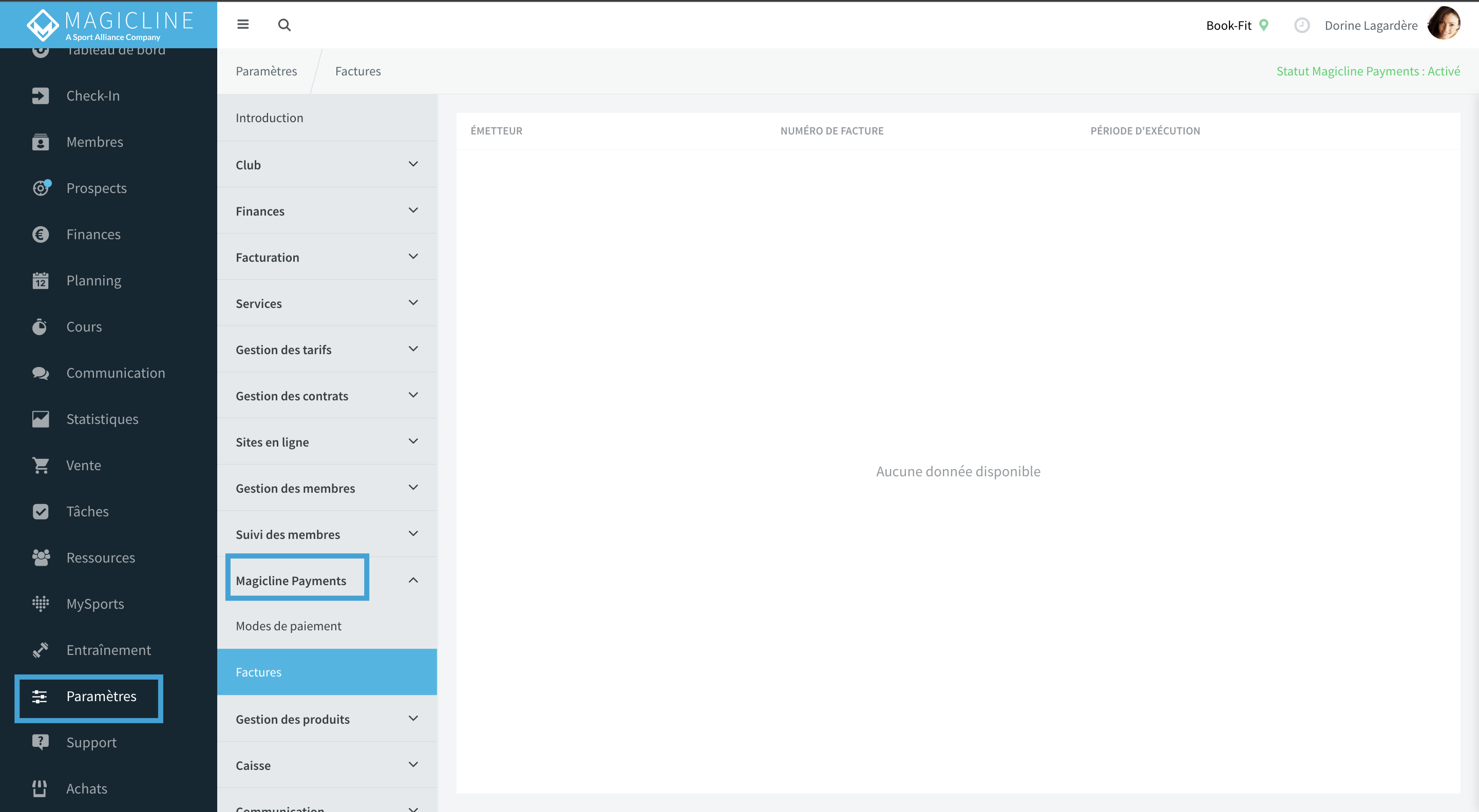Expand the Club settings chevron
Image resolution: width=1479 pixels, height=812 pixels.
click(x=413, y=164)
